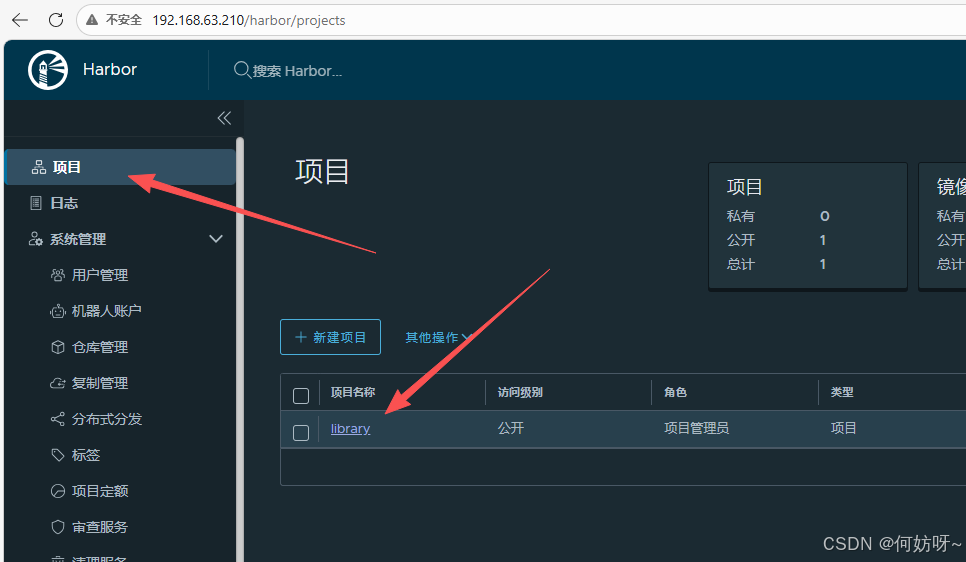This screenshot has width=966, height=562.
Task: Sort by 访问级别 column header
Action: coord(520,392)
